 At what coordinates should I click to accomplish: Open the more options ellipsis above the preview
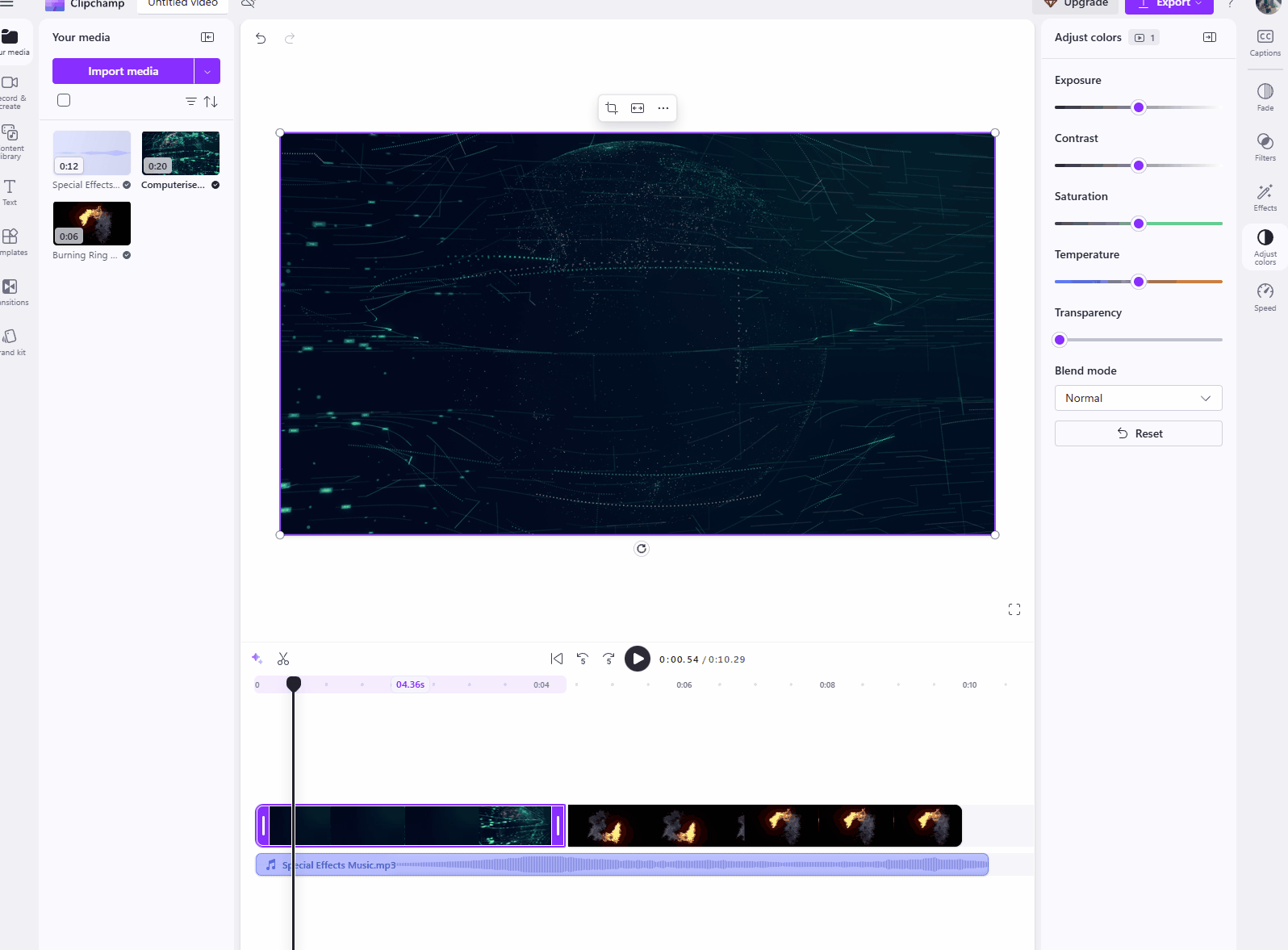[x=663, y=108]
